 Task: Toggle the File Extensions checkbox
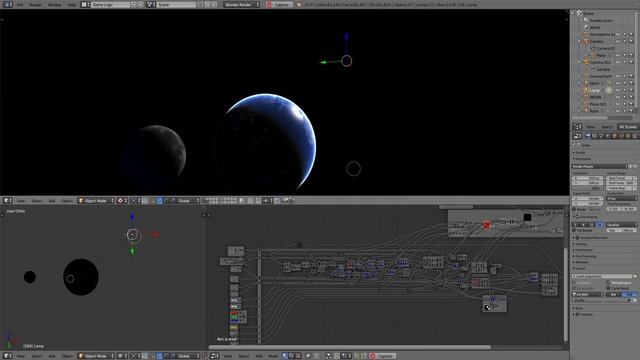point(608,282)
